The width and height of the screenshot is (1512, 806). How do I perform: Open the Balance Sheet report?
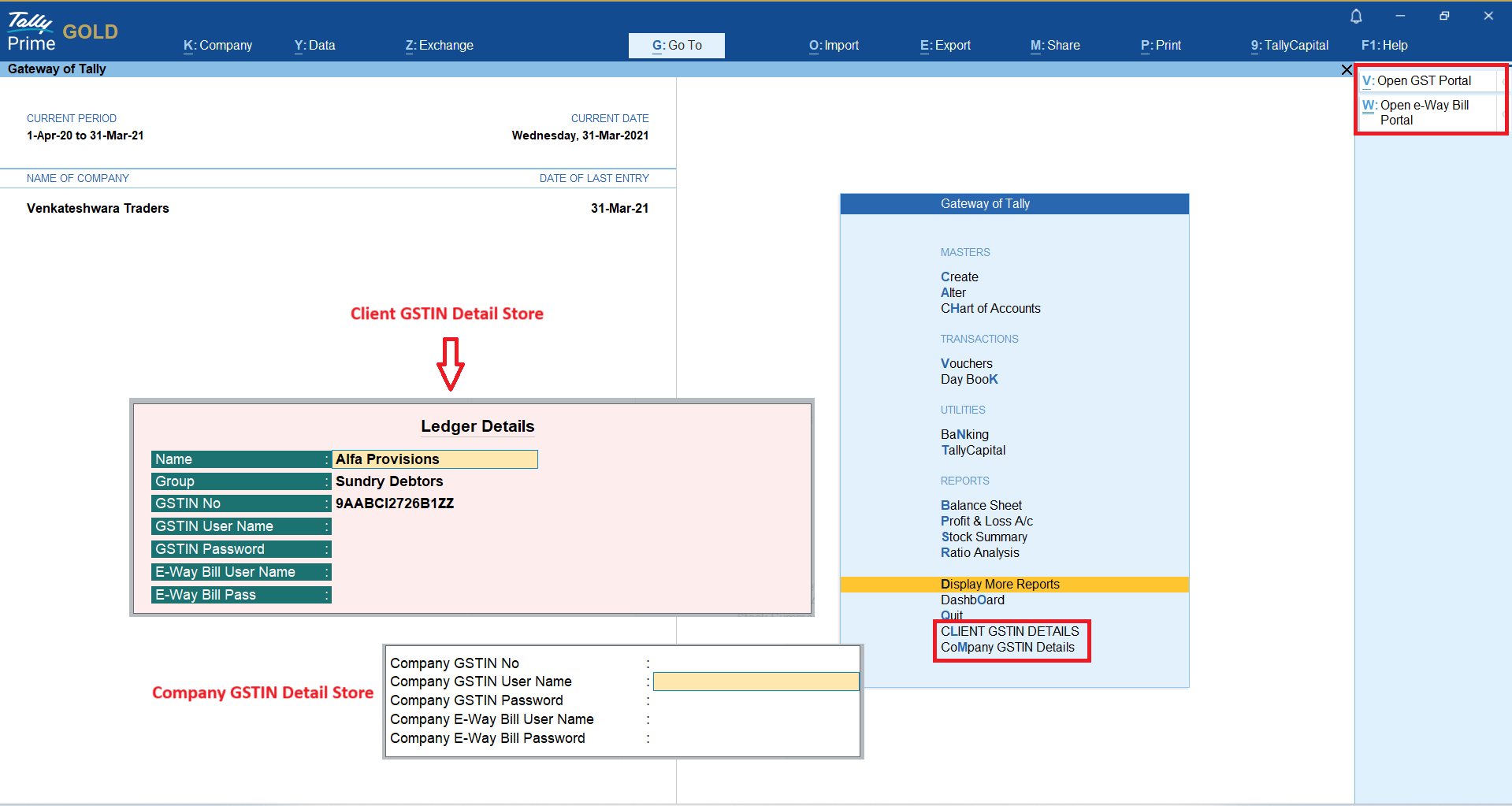coord(981,505)
